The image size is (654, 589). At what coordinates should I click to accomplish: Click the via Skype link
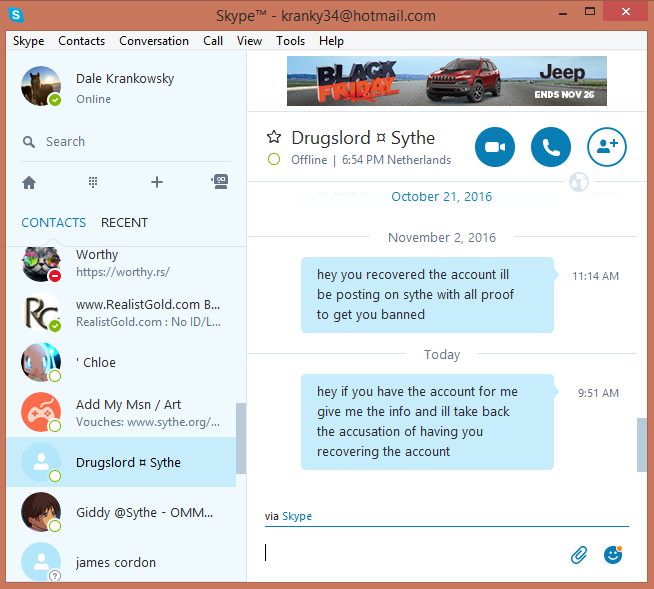(297, 516)
